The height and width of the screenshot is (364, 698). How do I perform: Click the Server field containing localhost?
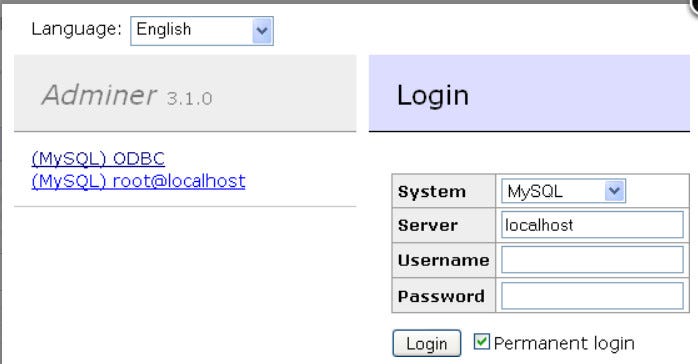click(x=592, y=225)
